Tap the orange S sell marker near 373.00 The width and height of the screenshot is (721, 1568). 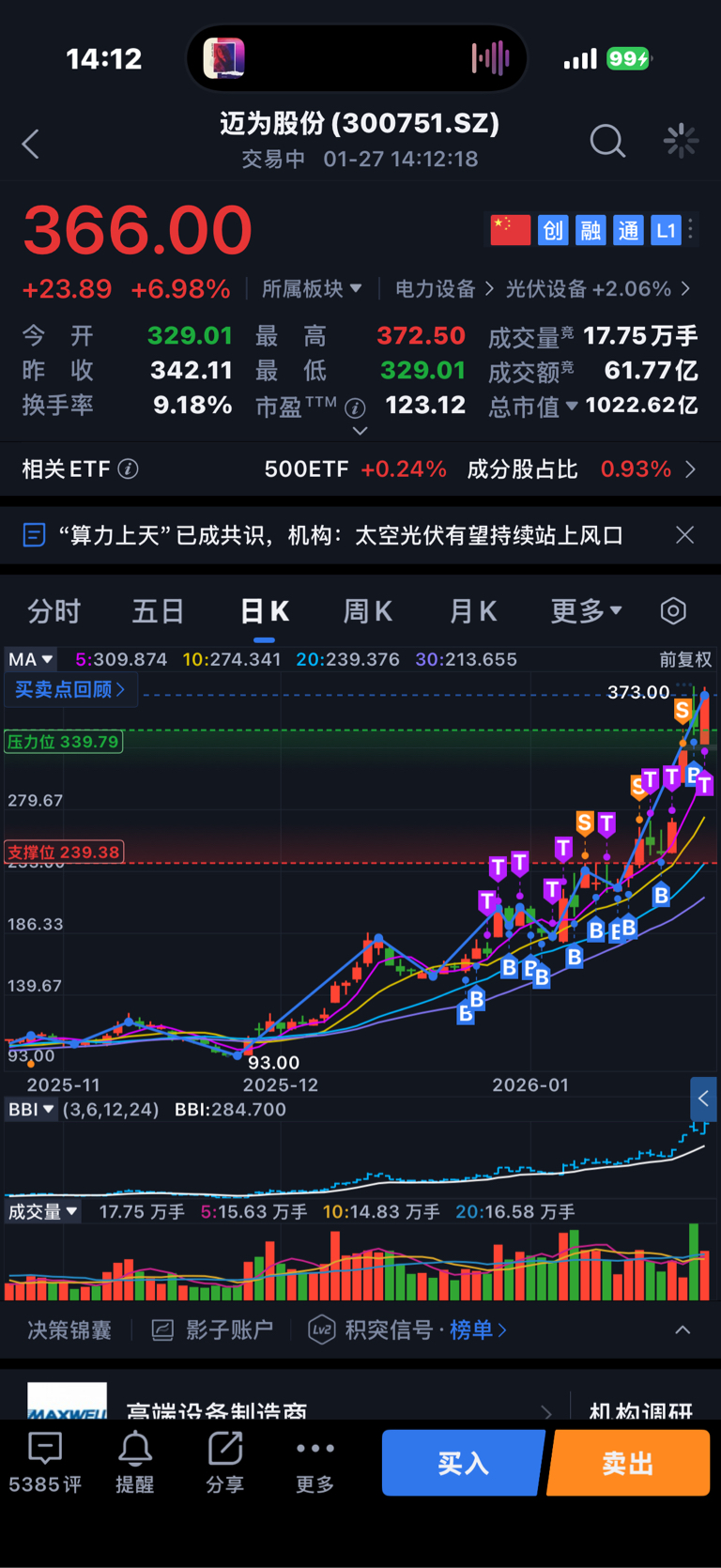683,711
